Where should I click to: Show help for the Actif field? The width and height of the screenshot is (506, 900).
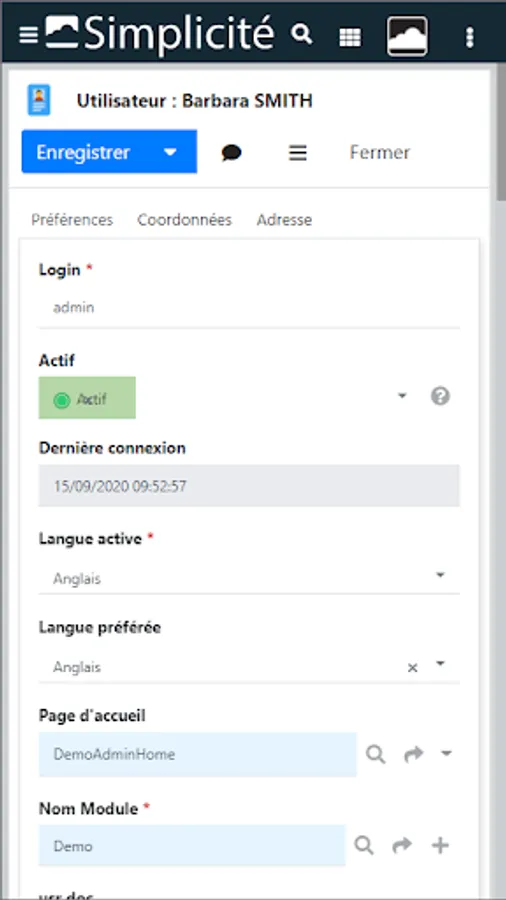pyautogui.click(x=441, y=397)
